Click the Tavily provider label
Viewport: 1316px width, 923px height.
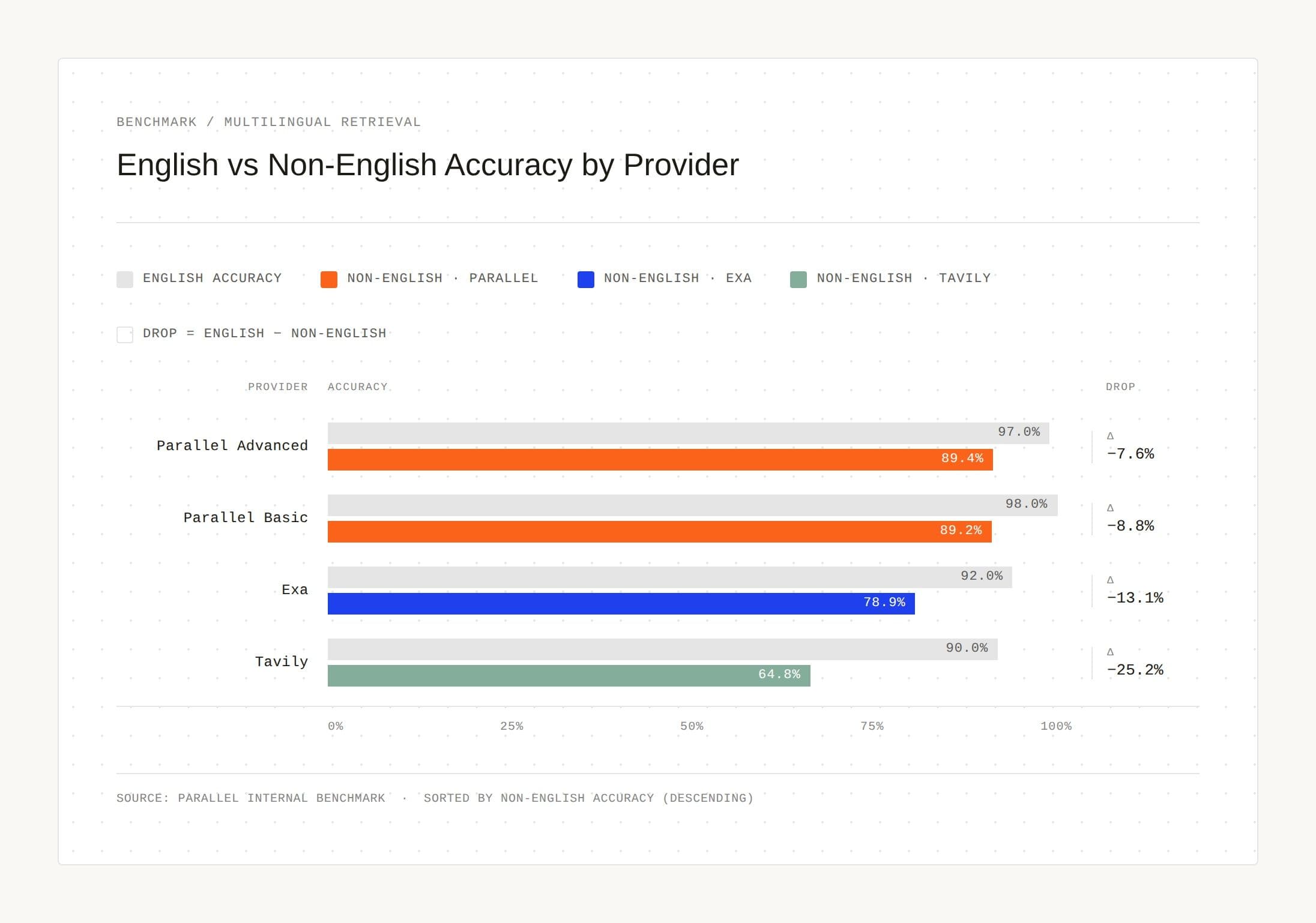pos(281,661)
